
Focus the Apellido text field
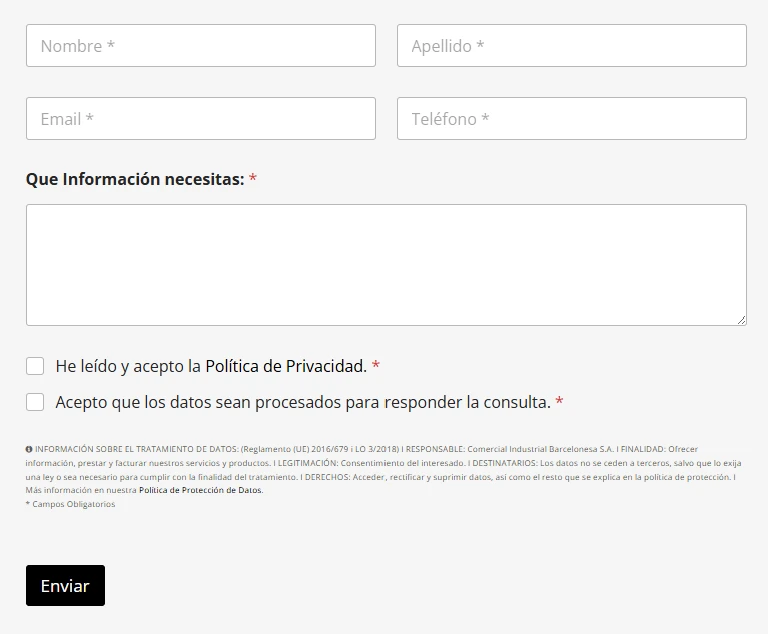[572, 46]
